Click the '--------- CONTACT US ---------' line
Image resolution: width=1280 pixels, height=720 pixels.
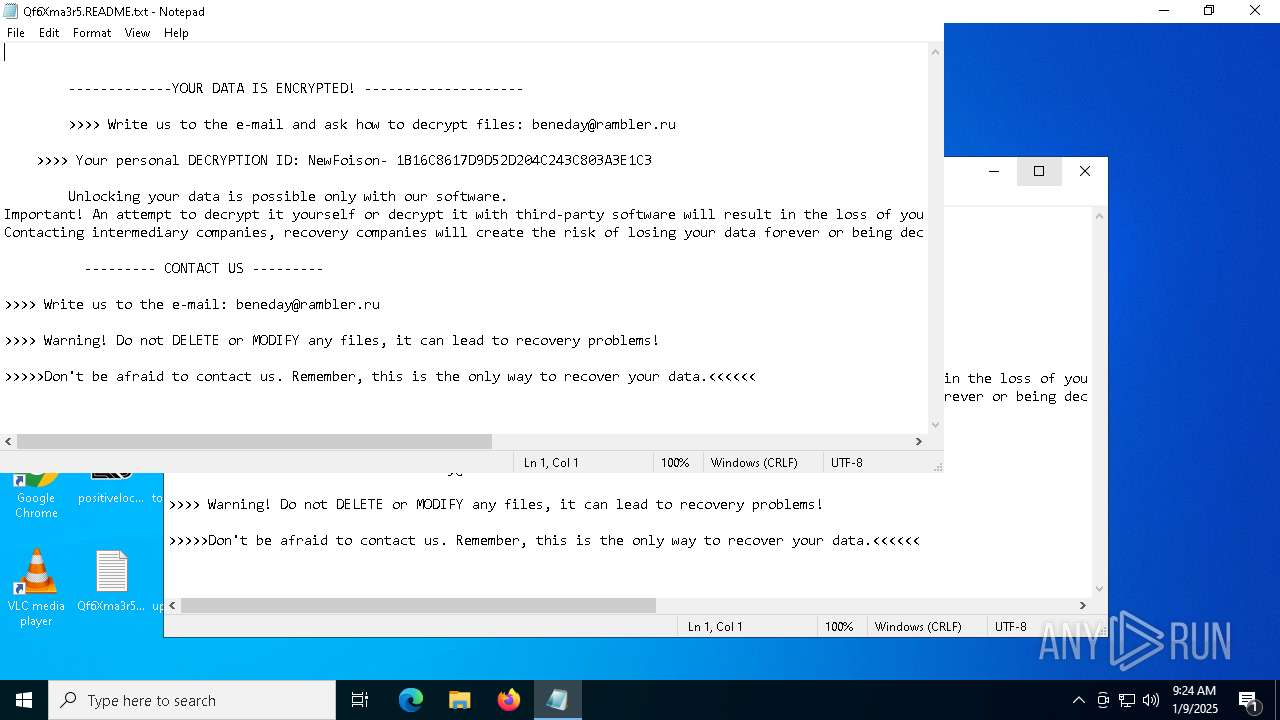point(204,268)
